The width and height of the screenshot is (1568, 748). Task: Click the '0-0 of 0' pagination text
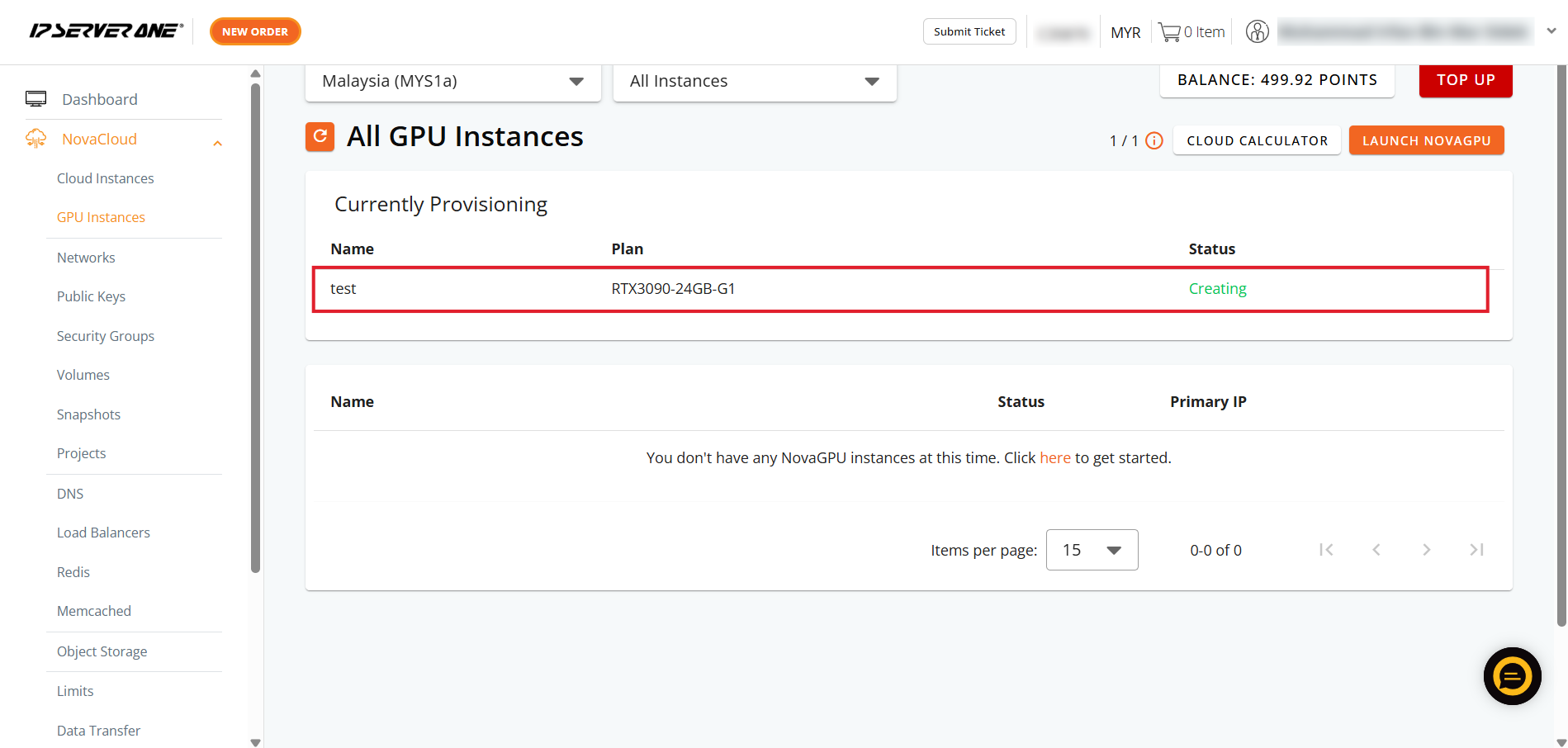click(1215, 550)
